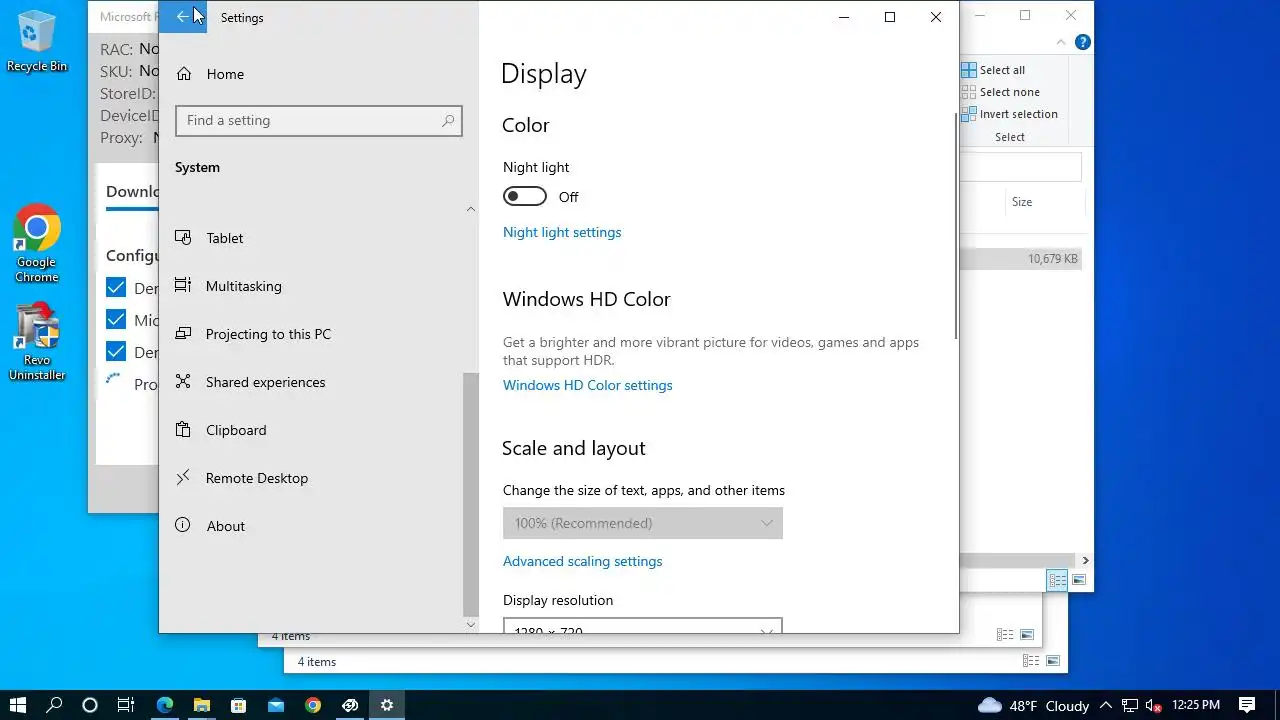The width and height of the screenshot is (1280, 720).
Task: Switch to large icons view in front Explorer
Action: pyautogui.click(x=1079, y=580)
